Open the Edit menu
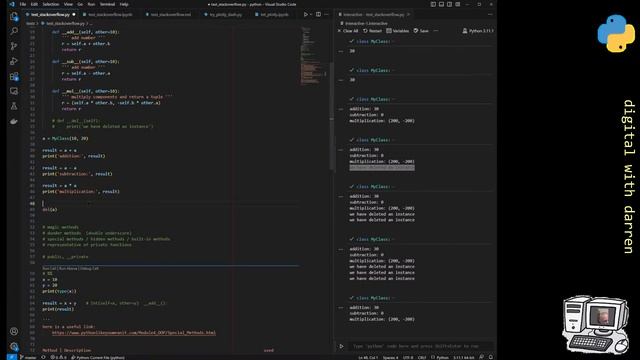640x360 pixels. tap(34, 4)
